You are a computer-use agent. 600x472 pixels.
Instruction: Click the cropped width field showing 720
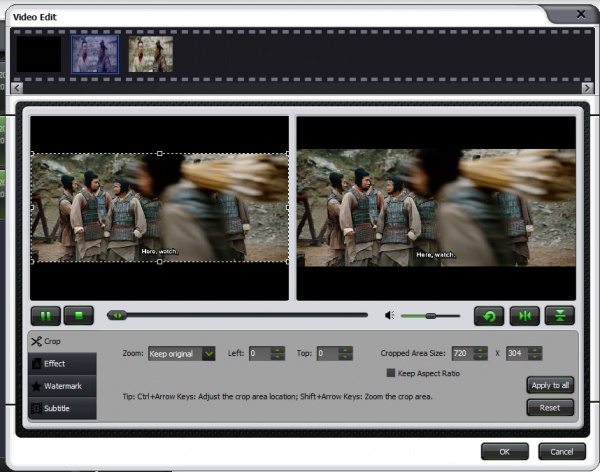click(463, 353)
